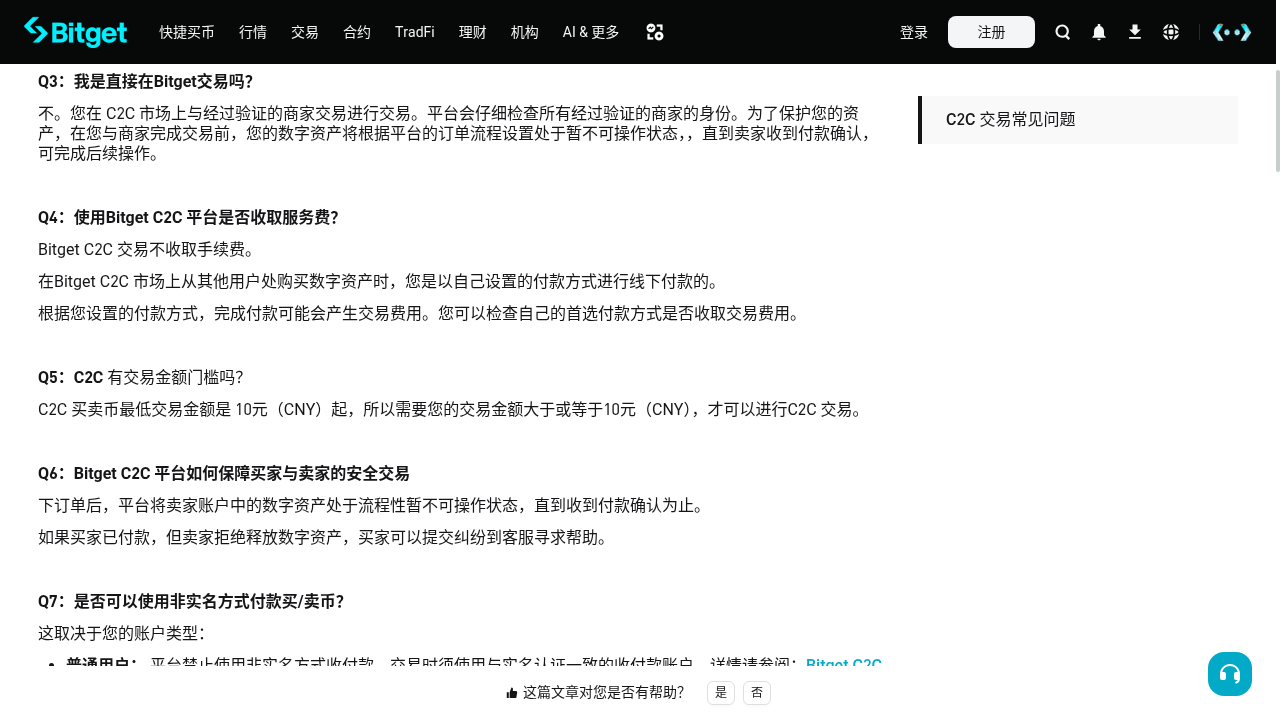This screenshot has width=1280, height=720.
Task: Open the 机构 menu
Action: click(525, 32)
